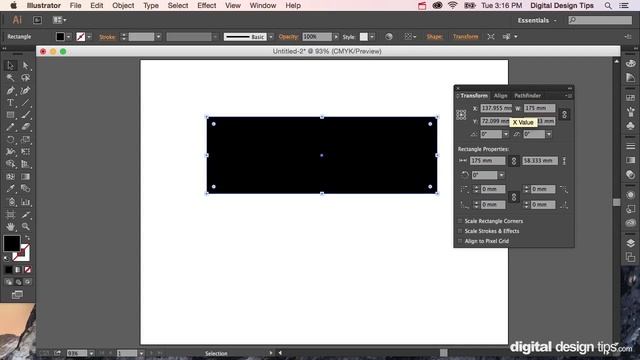The height and width of the screenshot is (360, 640).
Task: Toggle Link Corner Radius Values
Action: 514,197
